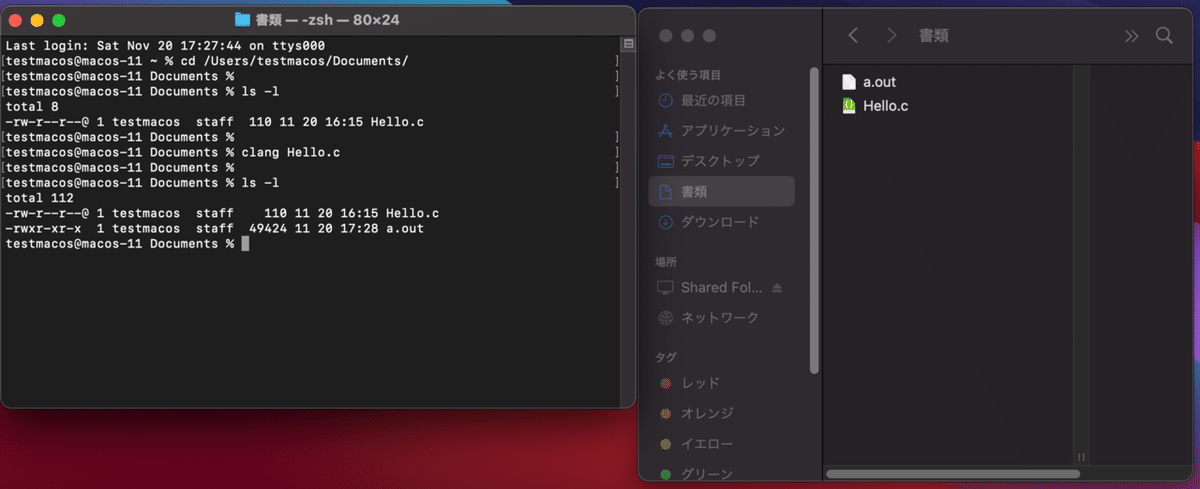
Task: Click the 'cd /Users/testmacos/Documents/' command line
Action: point(207,61)
